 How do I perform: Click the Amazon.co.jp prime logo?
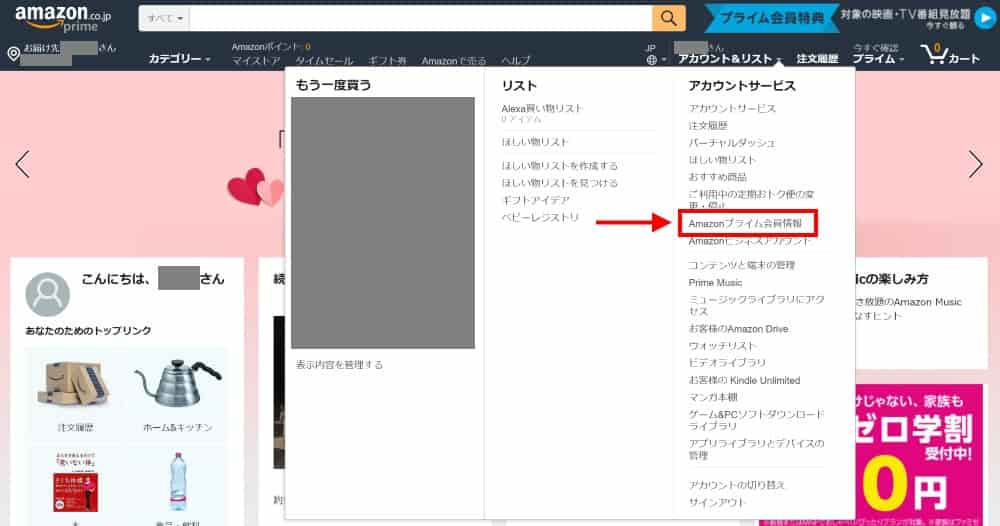[x=62, y=19]
